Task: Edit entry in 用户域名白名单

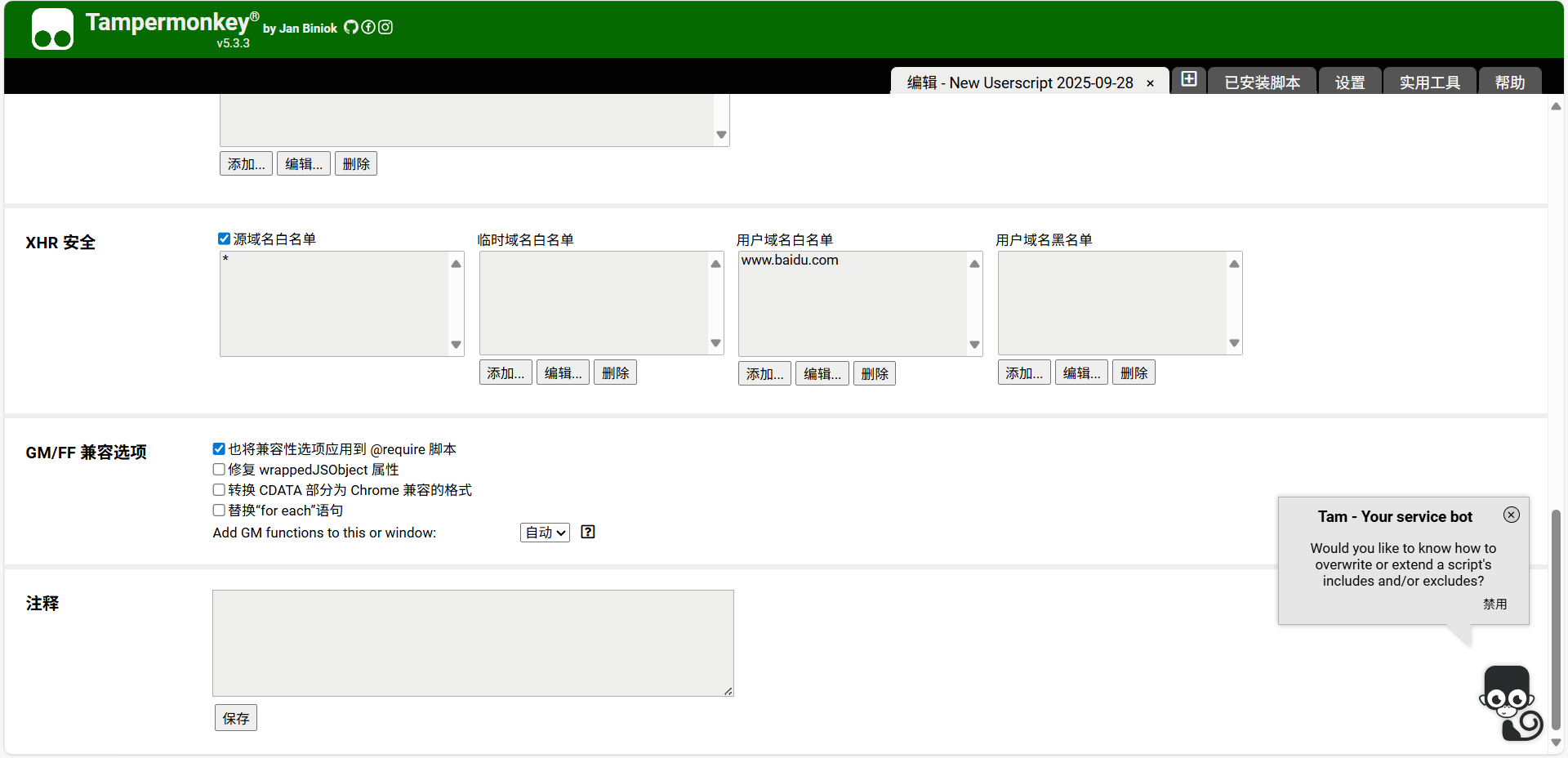Action: tap(822, 373)
